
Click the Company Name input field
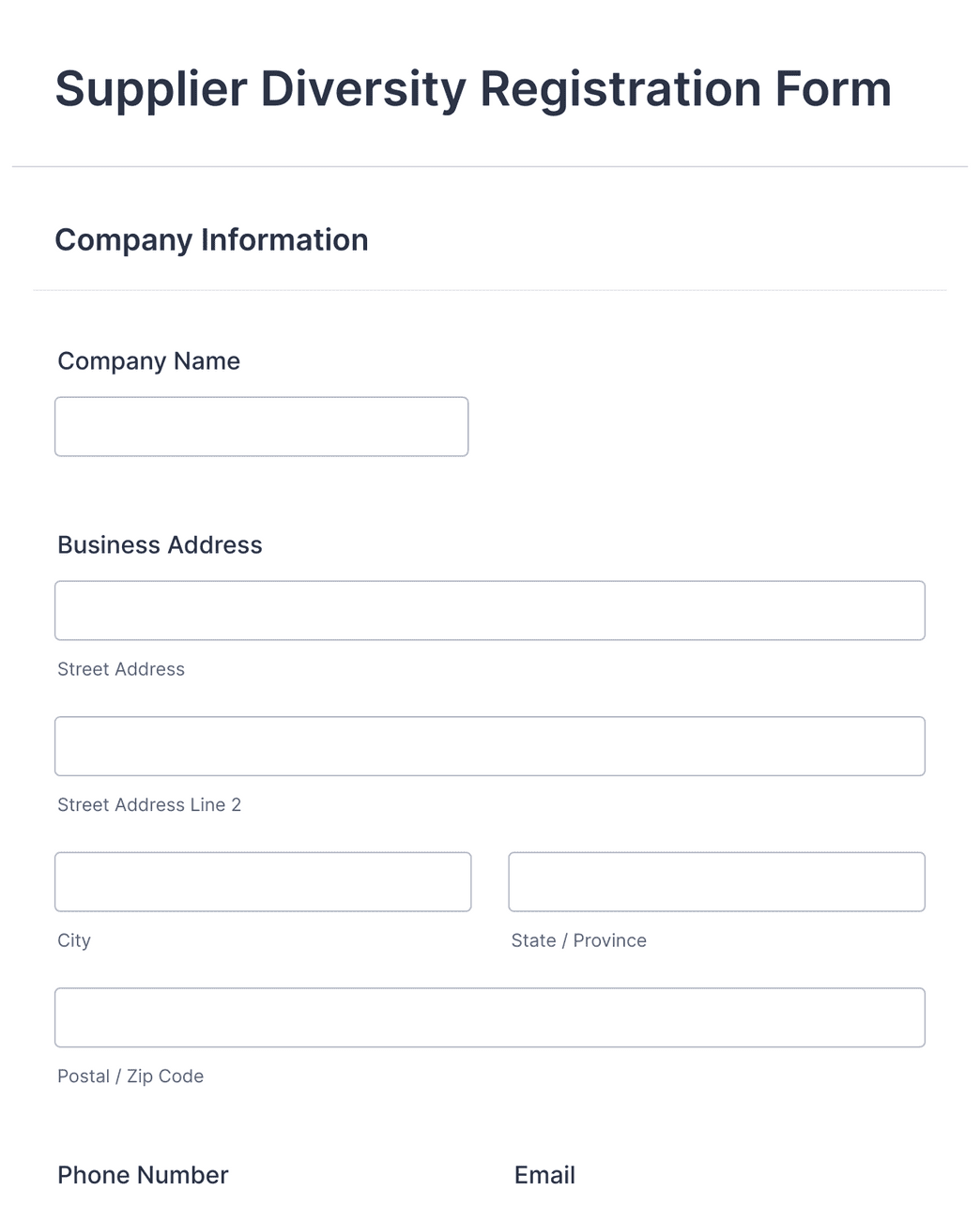point(261,426)
